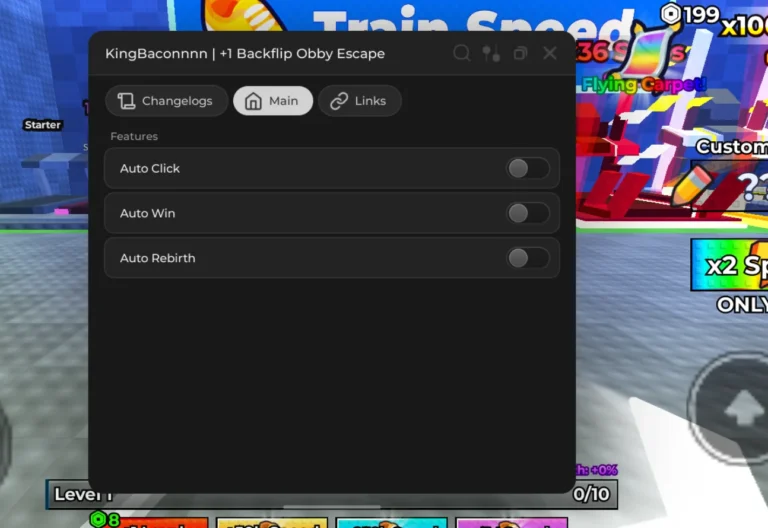Click the Features section heading
The image size is (768, 528).
click(x=134, y=136)
